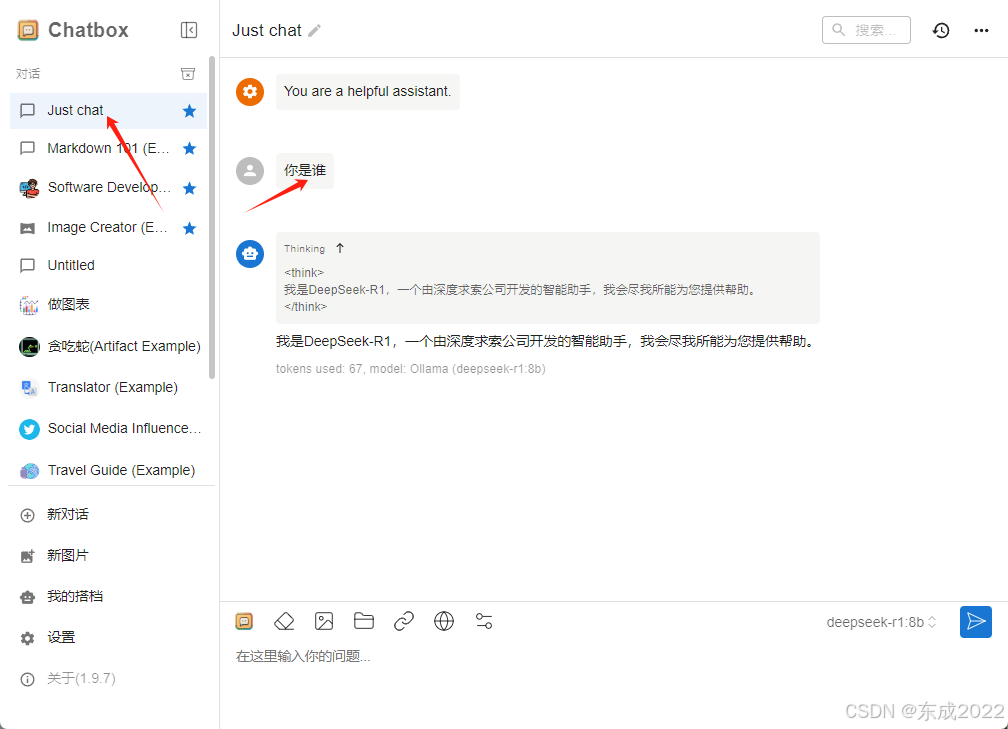Open the history clock icon
Screen dimensions: 1008x729
[941, 30]
